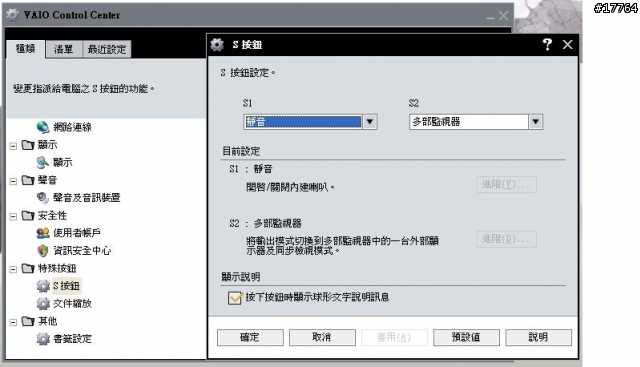Click the 取消 button
Viewport: 640px width, 367px height.
[x=322, y=338]
